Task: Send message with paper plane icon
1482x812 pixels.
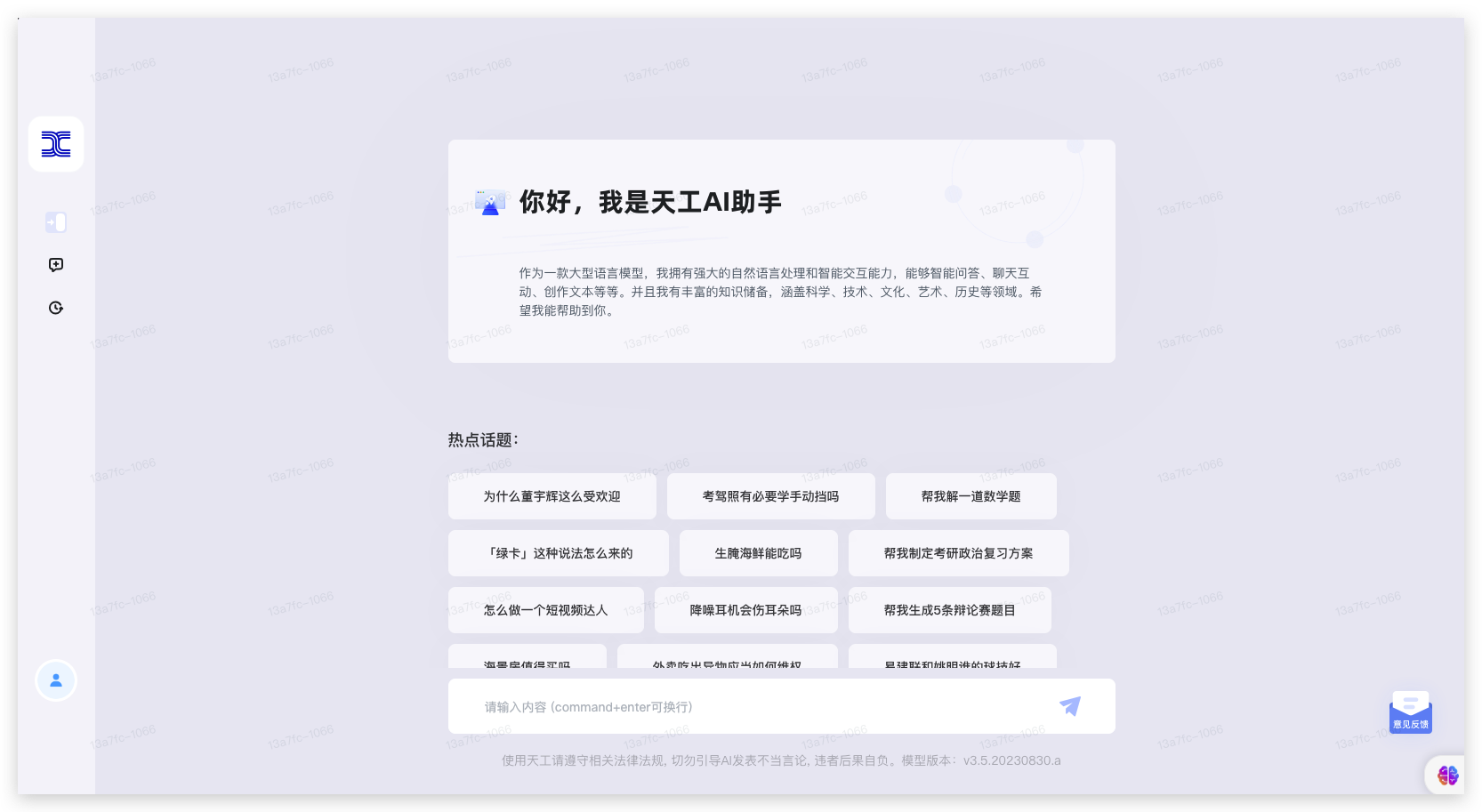Action: (1070, 706)
